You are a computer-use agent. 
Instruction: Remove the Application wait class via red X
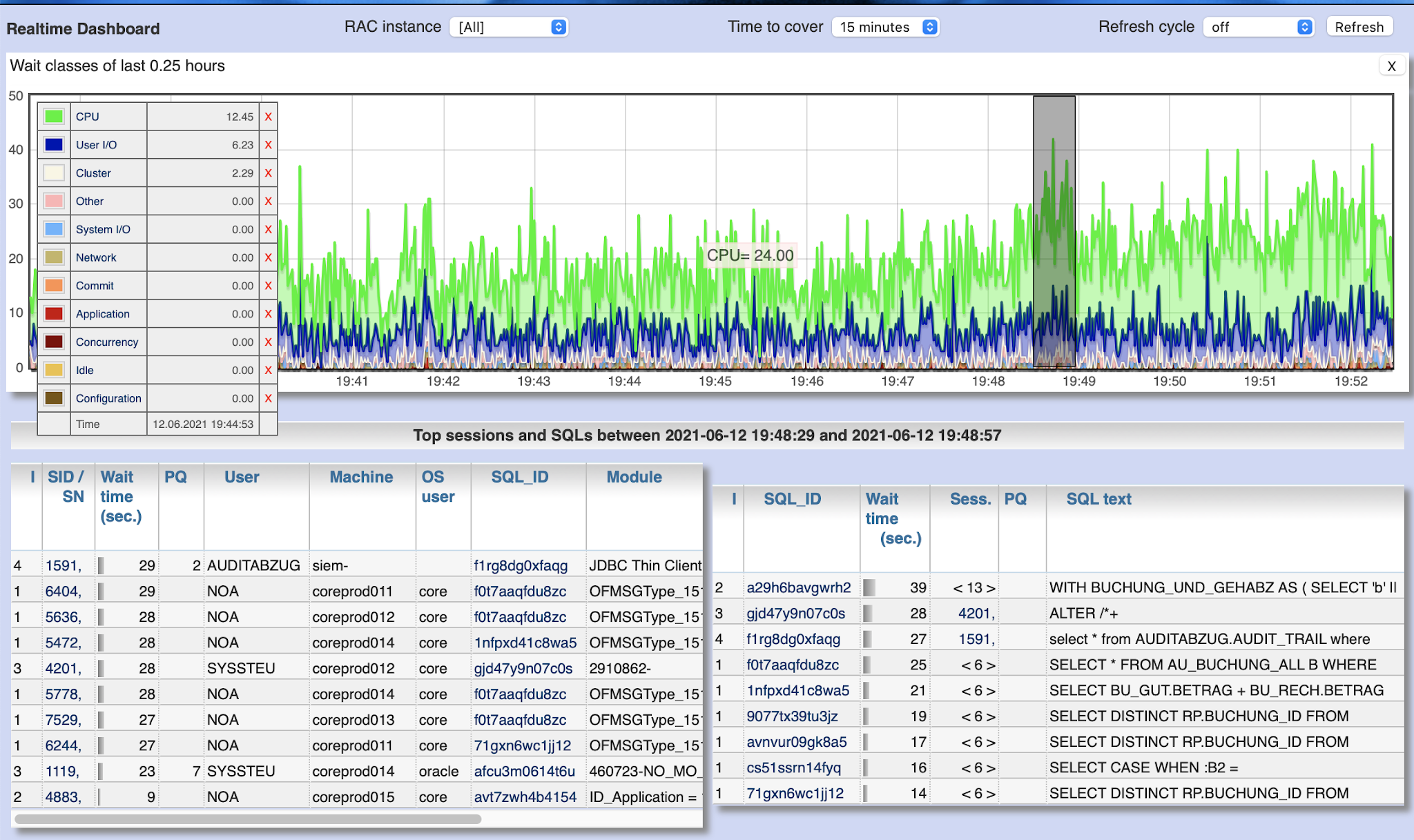pyautogui.click(x=268, y=313)
